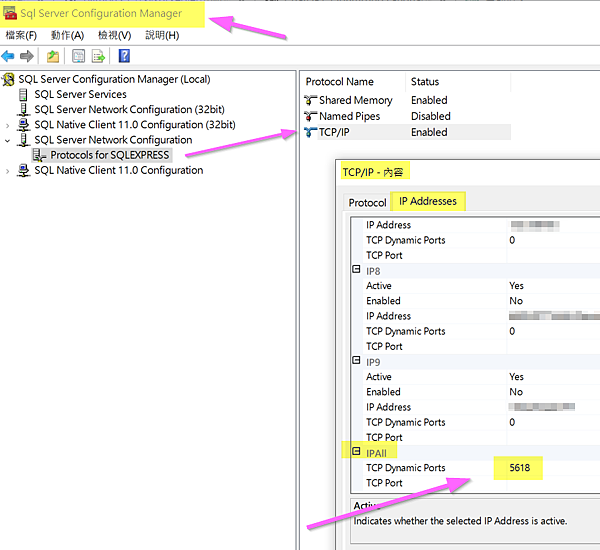Screen dimensions: 600x550
Task: Click the TCP/IP protocol icon
Action: pos(310,132)
